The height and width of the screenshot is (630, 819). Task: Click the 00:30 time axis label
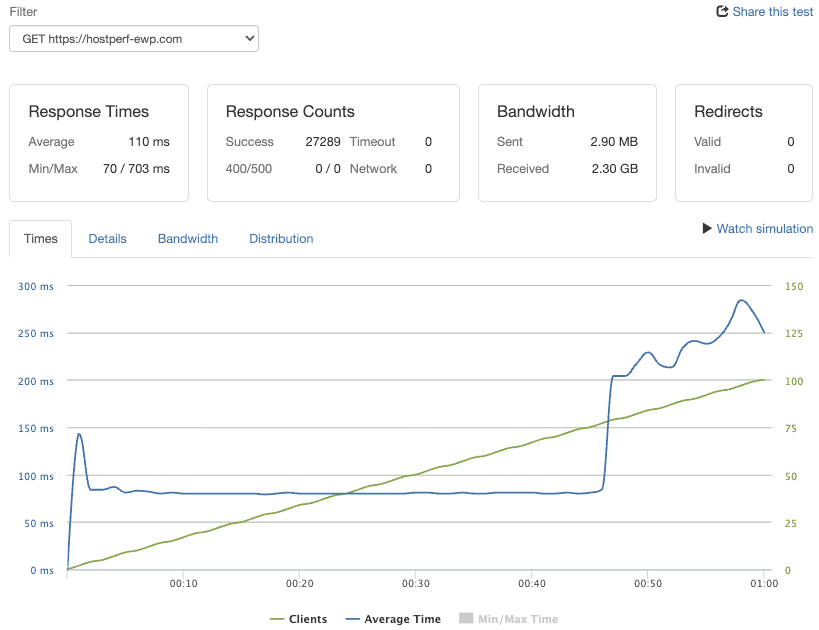click(416, 584)
